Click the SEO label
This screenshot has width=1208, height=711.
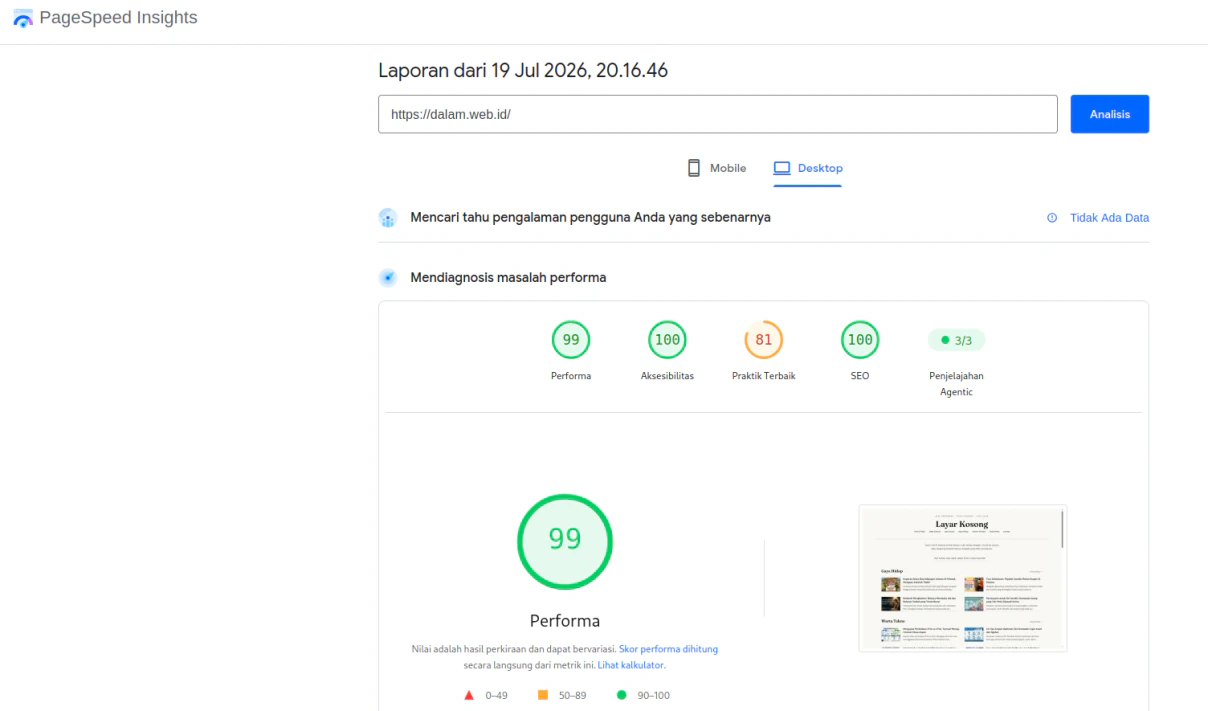click(860, 376)
